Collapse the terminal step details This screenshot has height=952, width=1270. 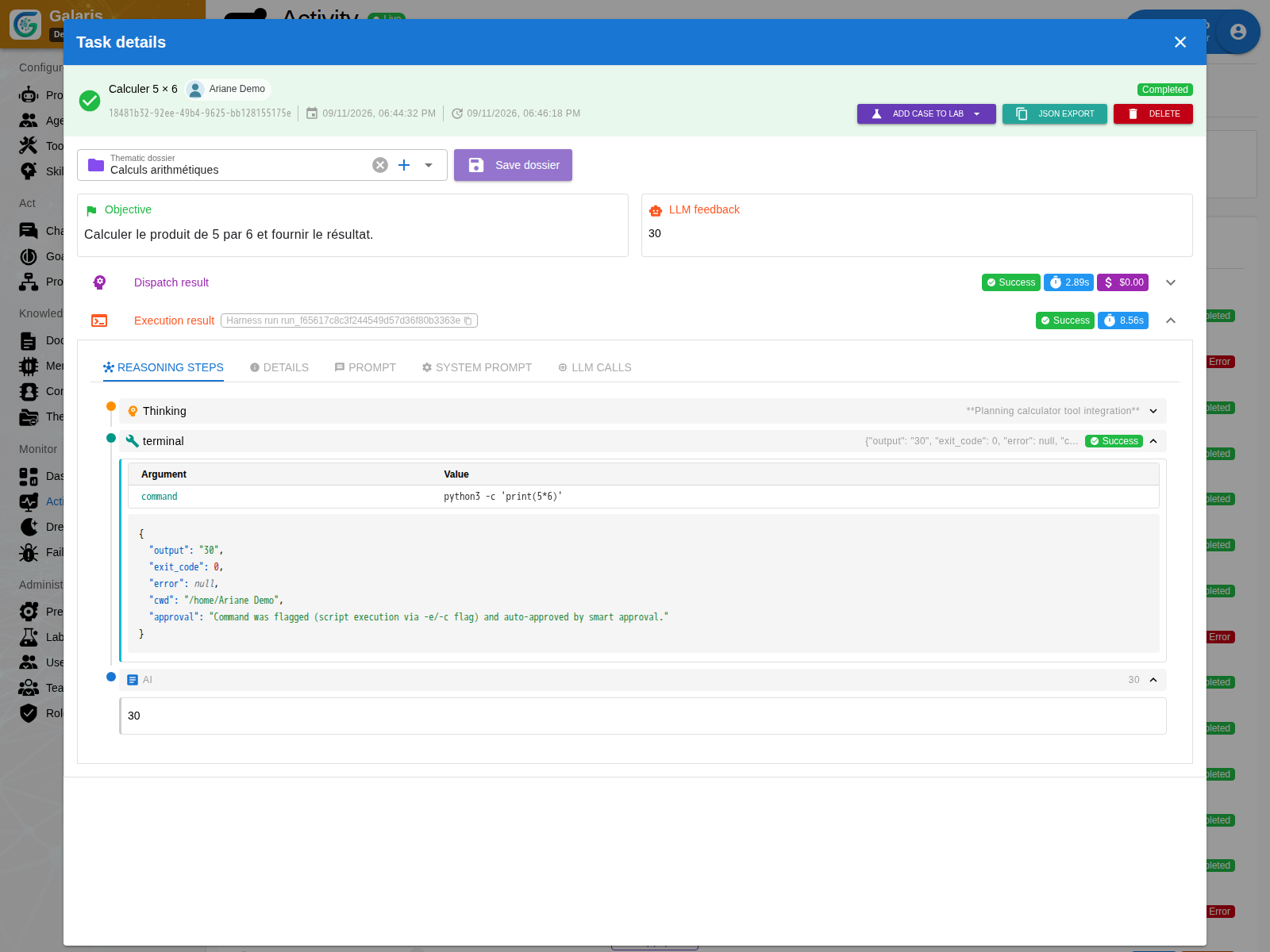[1153, 441]
